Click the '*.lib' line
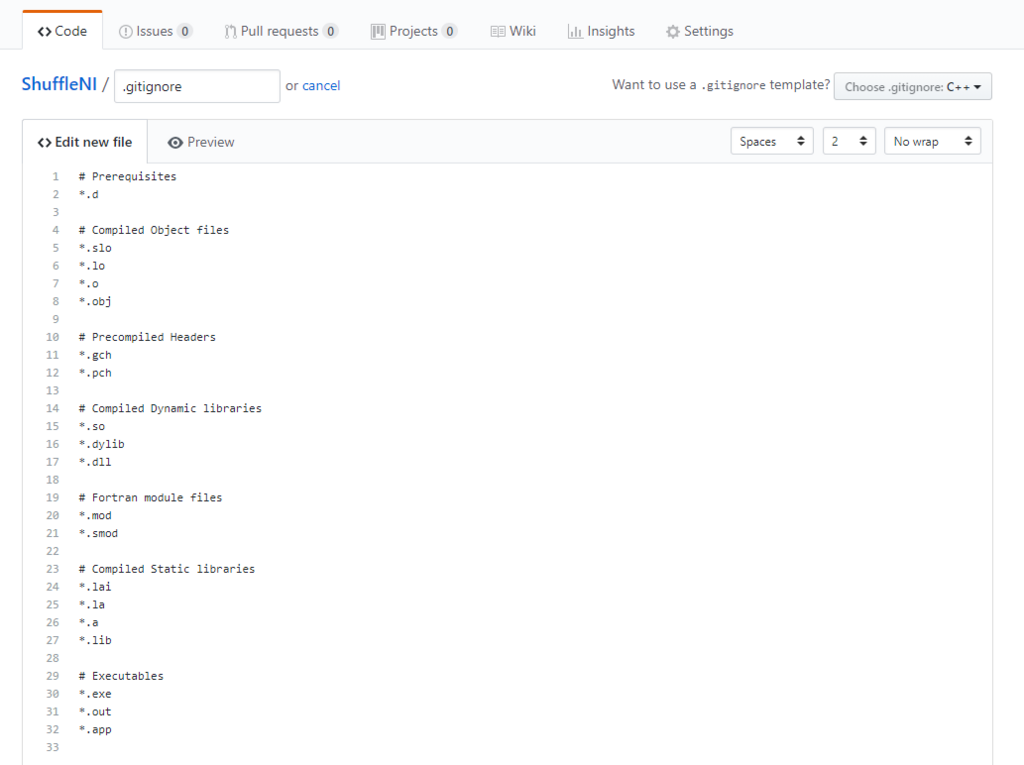Screen dimensions: 1024x765 [95, 640]
